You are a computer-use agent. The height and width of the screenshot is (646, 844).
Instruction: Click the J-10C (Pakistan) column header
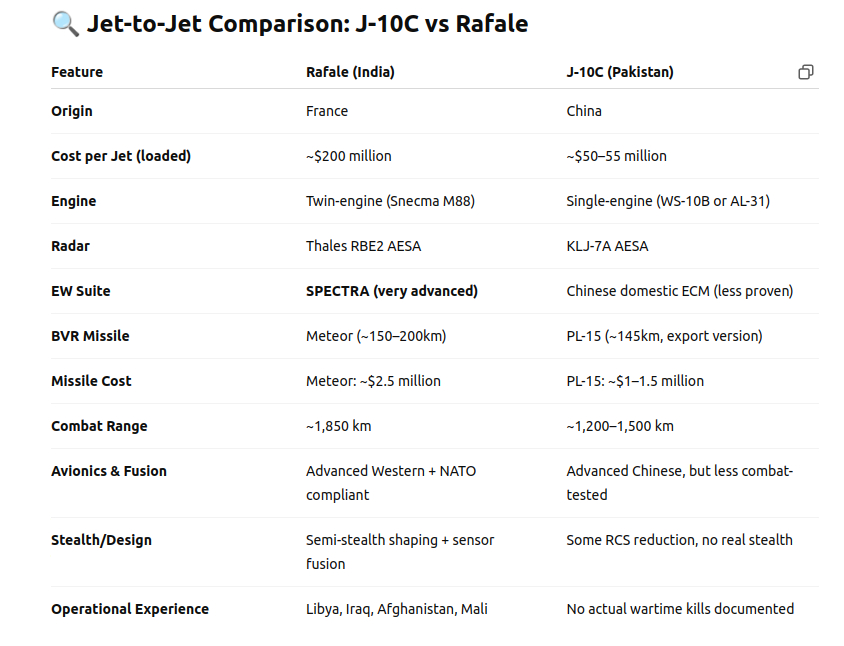(x=620, y=72)
